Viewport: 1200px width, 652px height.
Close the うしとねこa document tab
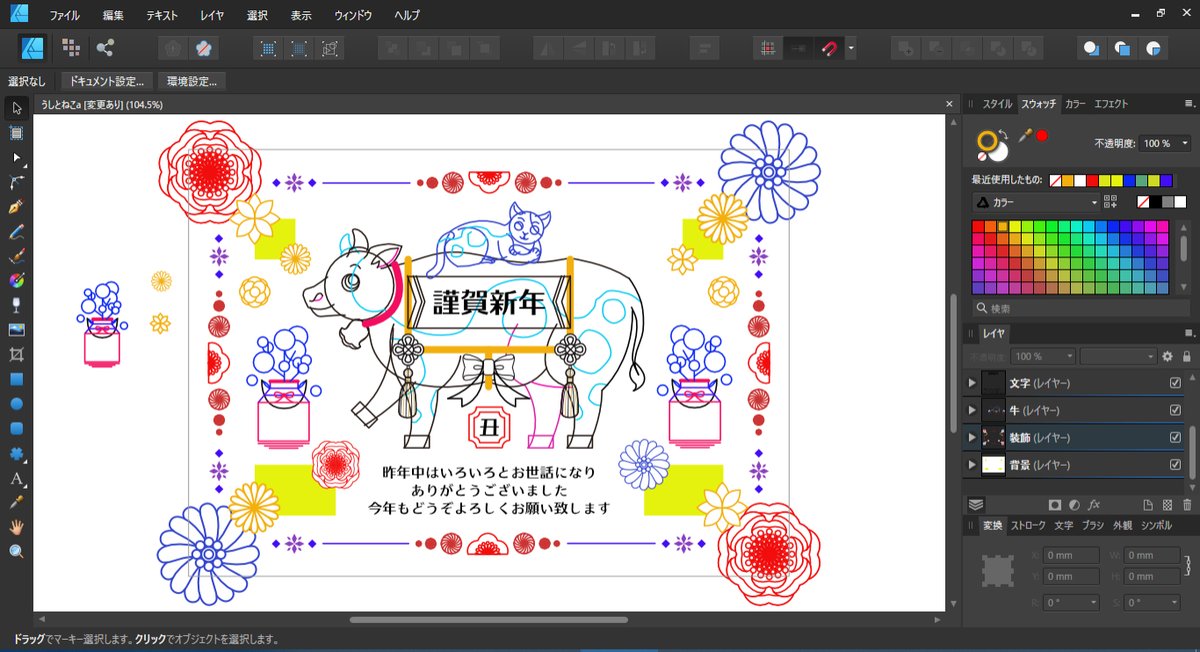click(x=950, y=104)
